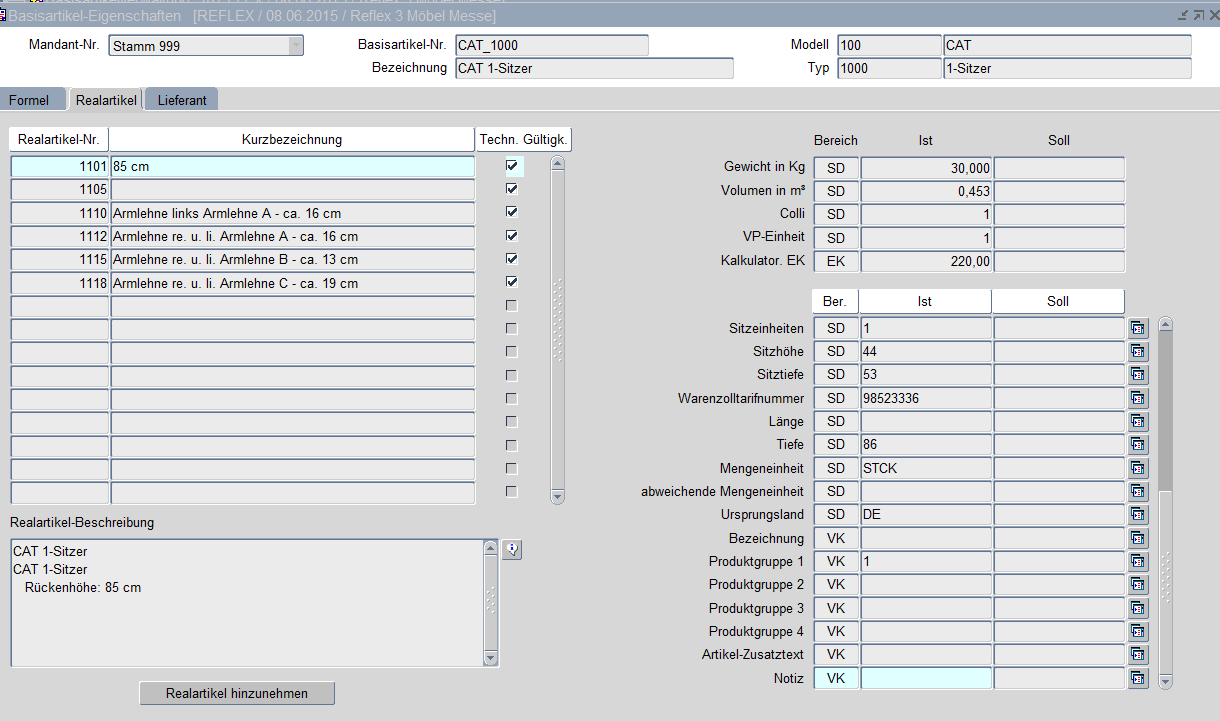Viewport: 1220px width, 721px height.
Task: Toggle Techn. Gültigk. checkbox for article 1101
Action: [512, 166]
